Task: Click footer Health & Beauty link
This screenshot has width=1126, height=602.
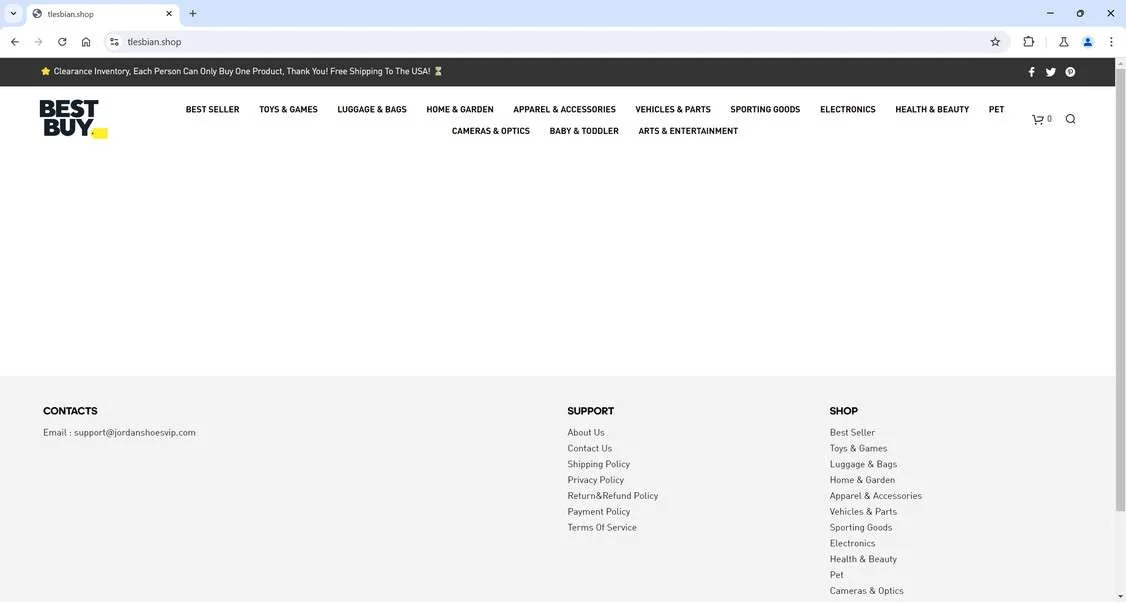Action: pyautogui.click(x=863, y=559)
